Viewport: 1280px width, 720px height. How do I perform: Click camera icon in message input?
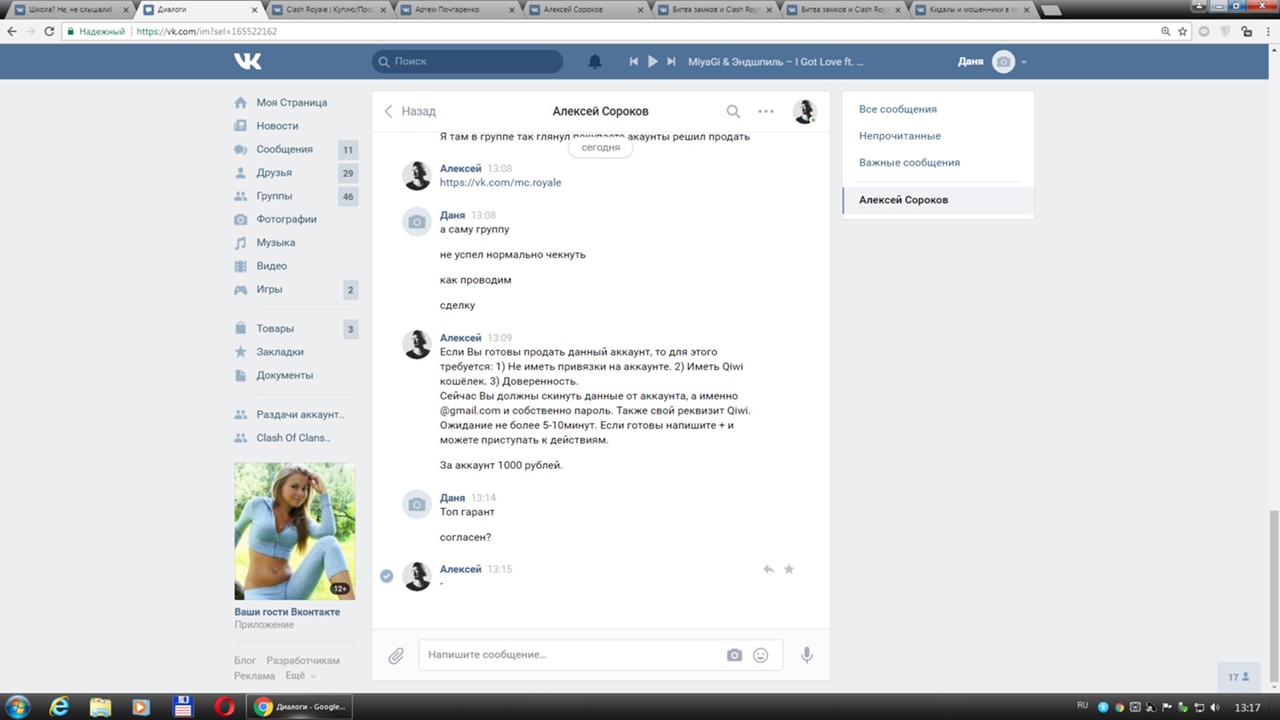tap(734, 655)
